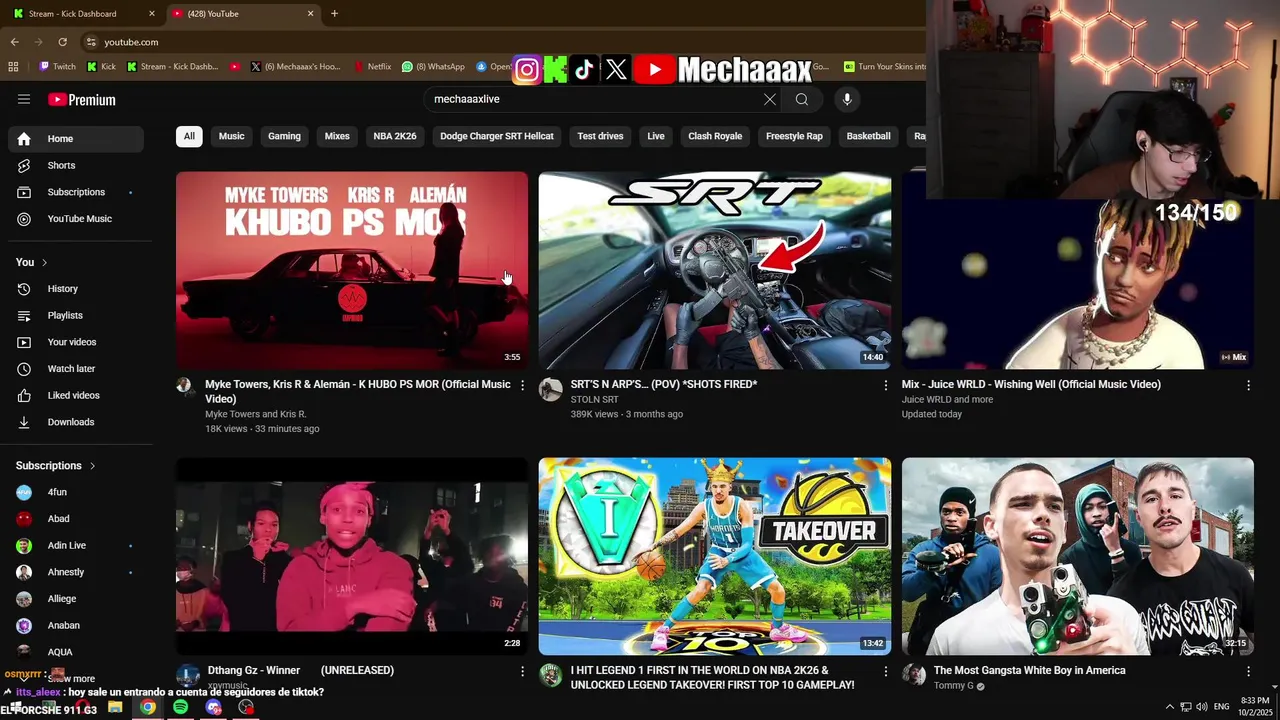Start voice search with the microphone icon
This screenshot has height=720, width=1280.
pyautogui.click(x=847, y=99)
